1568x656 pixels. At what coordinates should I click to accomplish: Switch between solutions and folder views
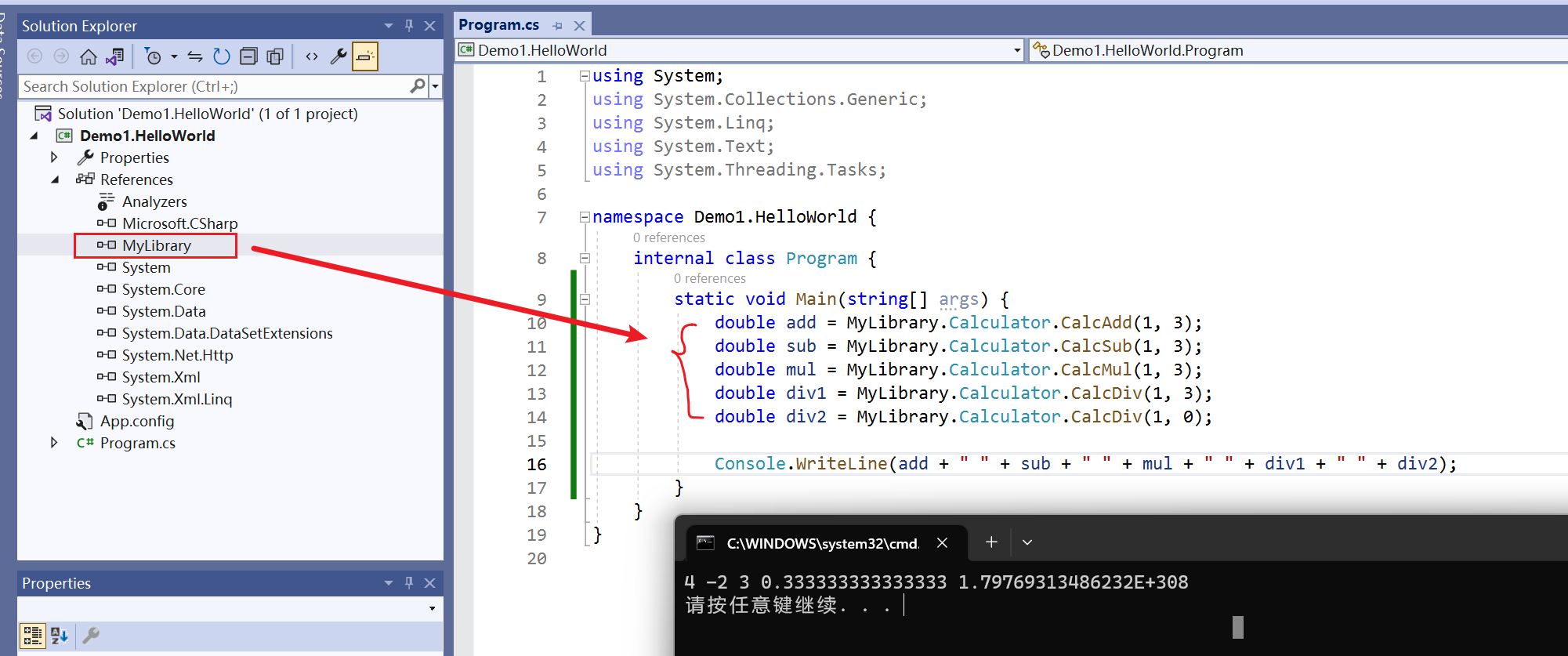[x=115, y=56]
